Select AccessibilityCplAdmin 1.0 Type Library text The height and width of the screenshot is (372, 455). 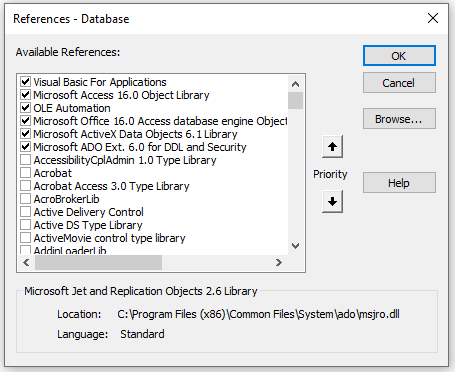[x=125, y=160]
